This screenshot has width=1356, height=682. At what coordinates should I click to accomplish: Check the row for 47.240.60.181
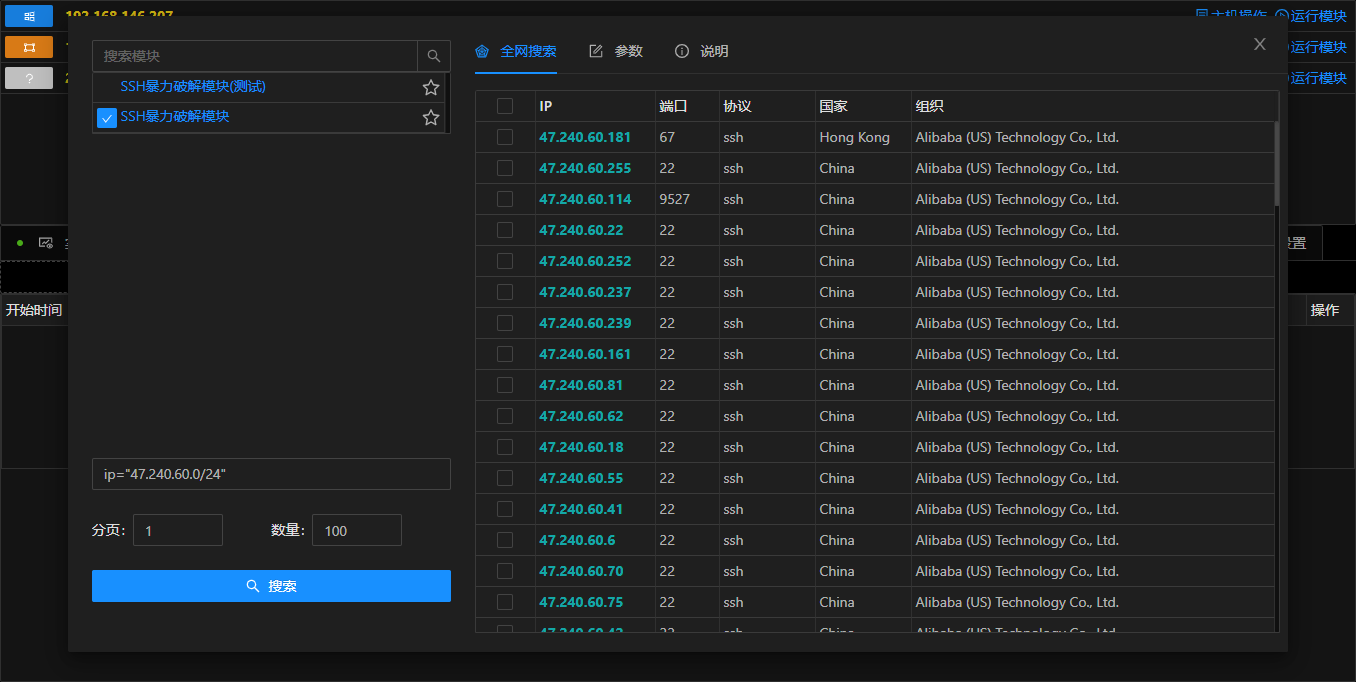[505, 137]
